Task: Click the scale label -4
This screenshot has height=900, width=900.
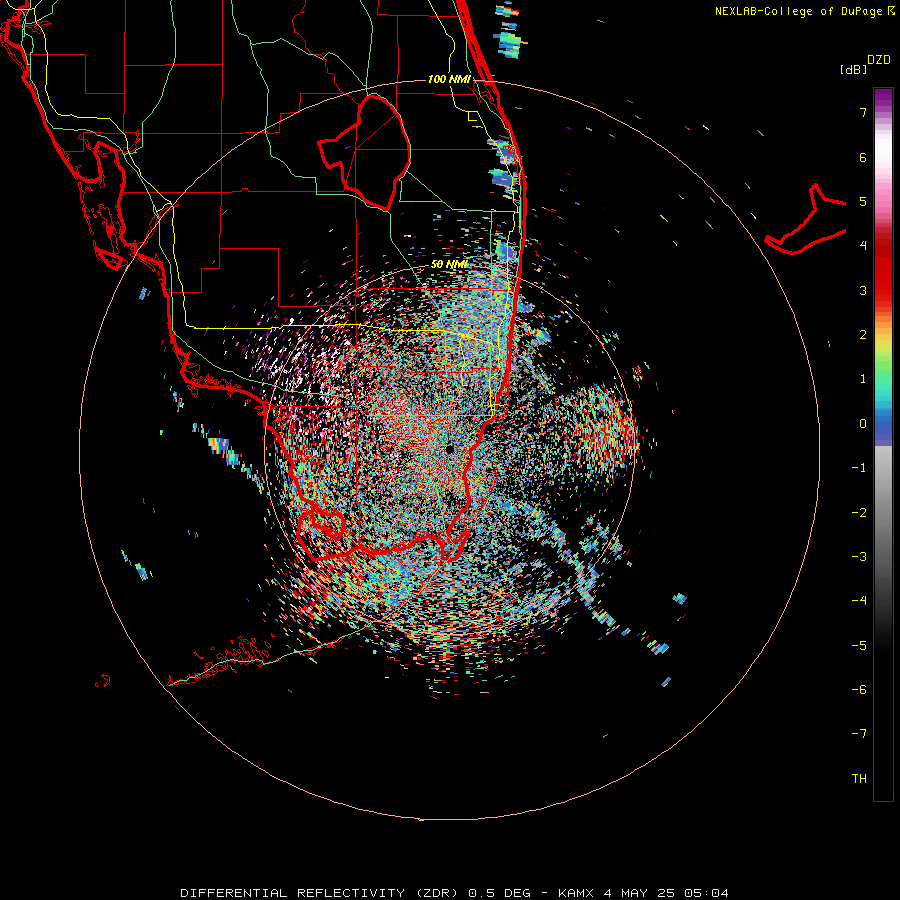Action: pos(859,601)
